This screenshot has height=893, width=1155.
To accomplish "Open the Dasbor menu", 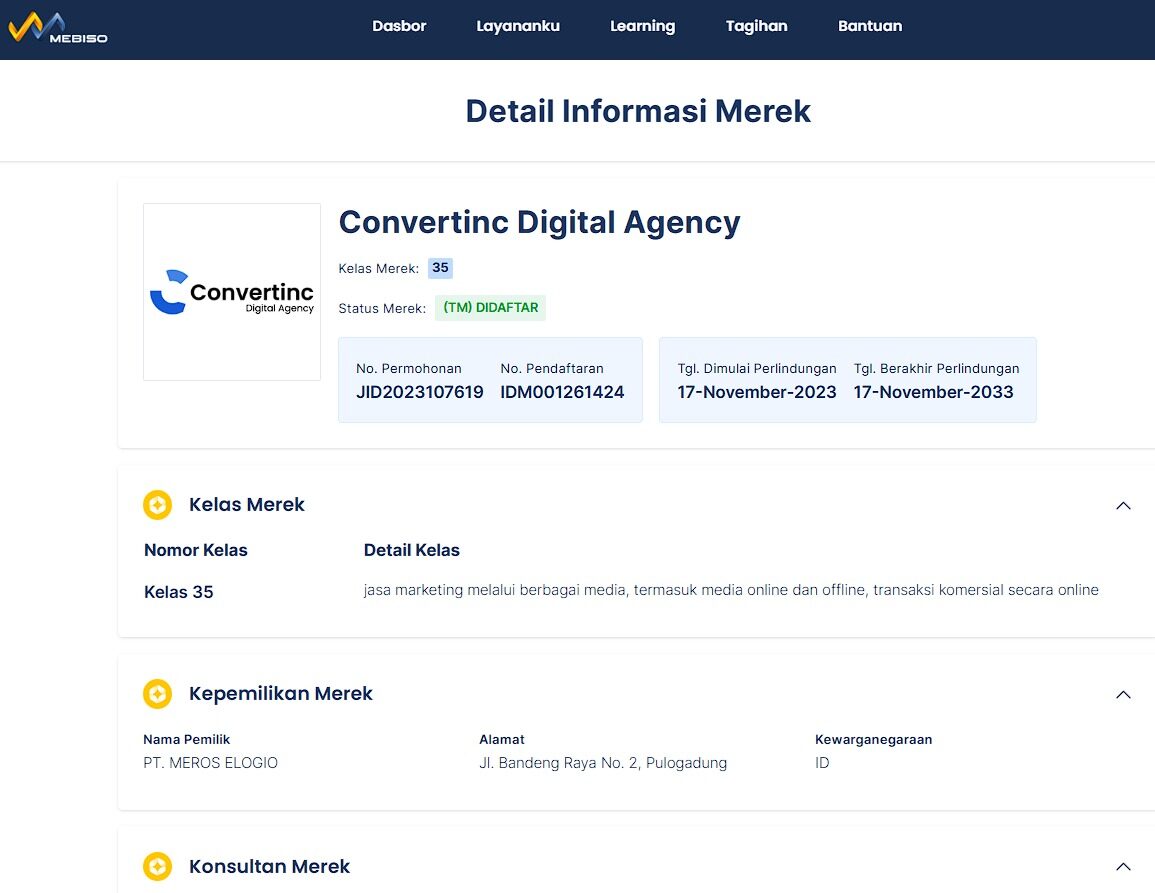I will click(x=399, y=26).
